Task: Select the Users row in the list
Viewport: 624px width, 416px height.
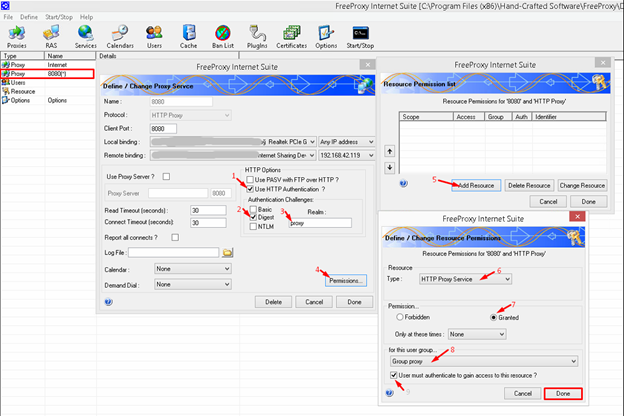Action: coord(48,82)
